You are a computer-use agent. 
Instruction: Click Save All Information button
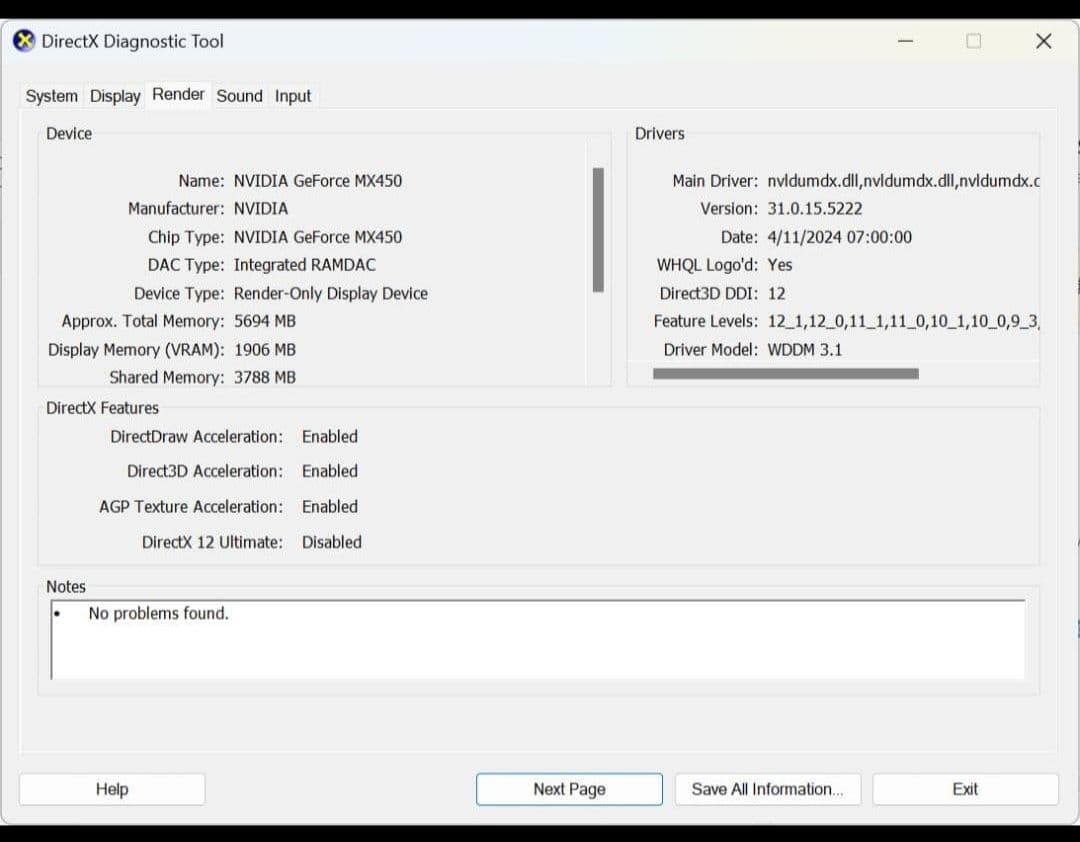click(x=767, y=789)
